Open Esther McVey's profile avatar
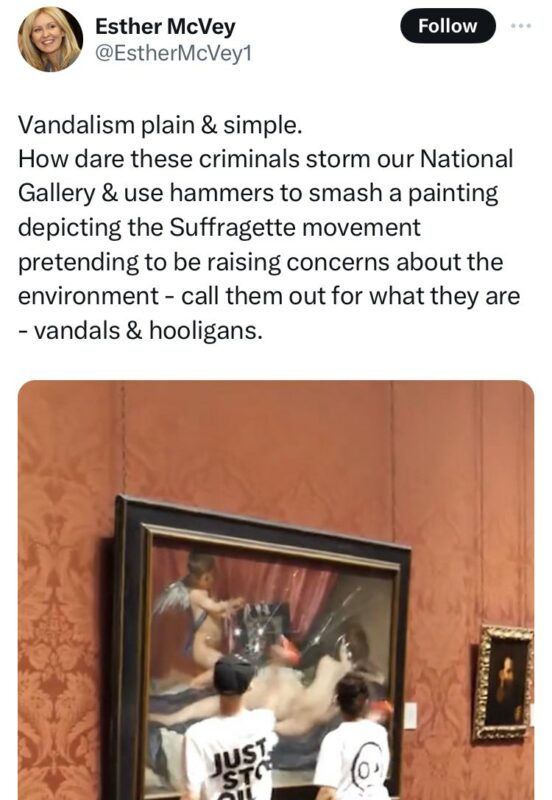 [x=50, y=40]
